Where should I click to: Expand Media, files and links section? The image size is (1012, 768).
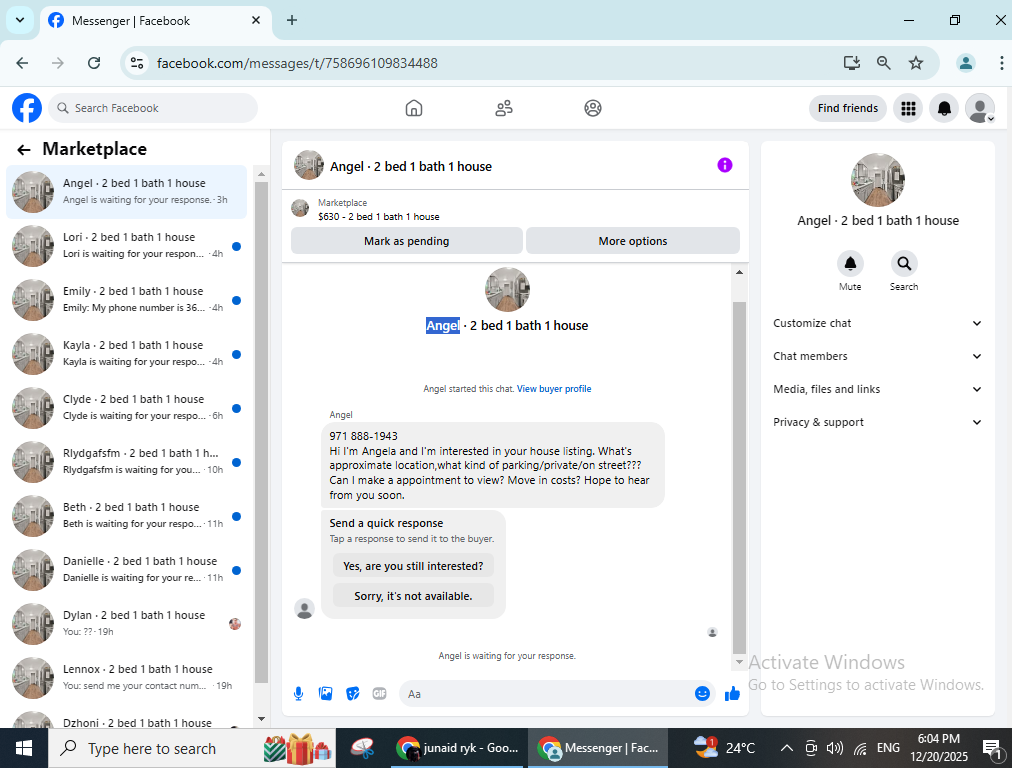[877, 389]
